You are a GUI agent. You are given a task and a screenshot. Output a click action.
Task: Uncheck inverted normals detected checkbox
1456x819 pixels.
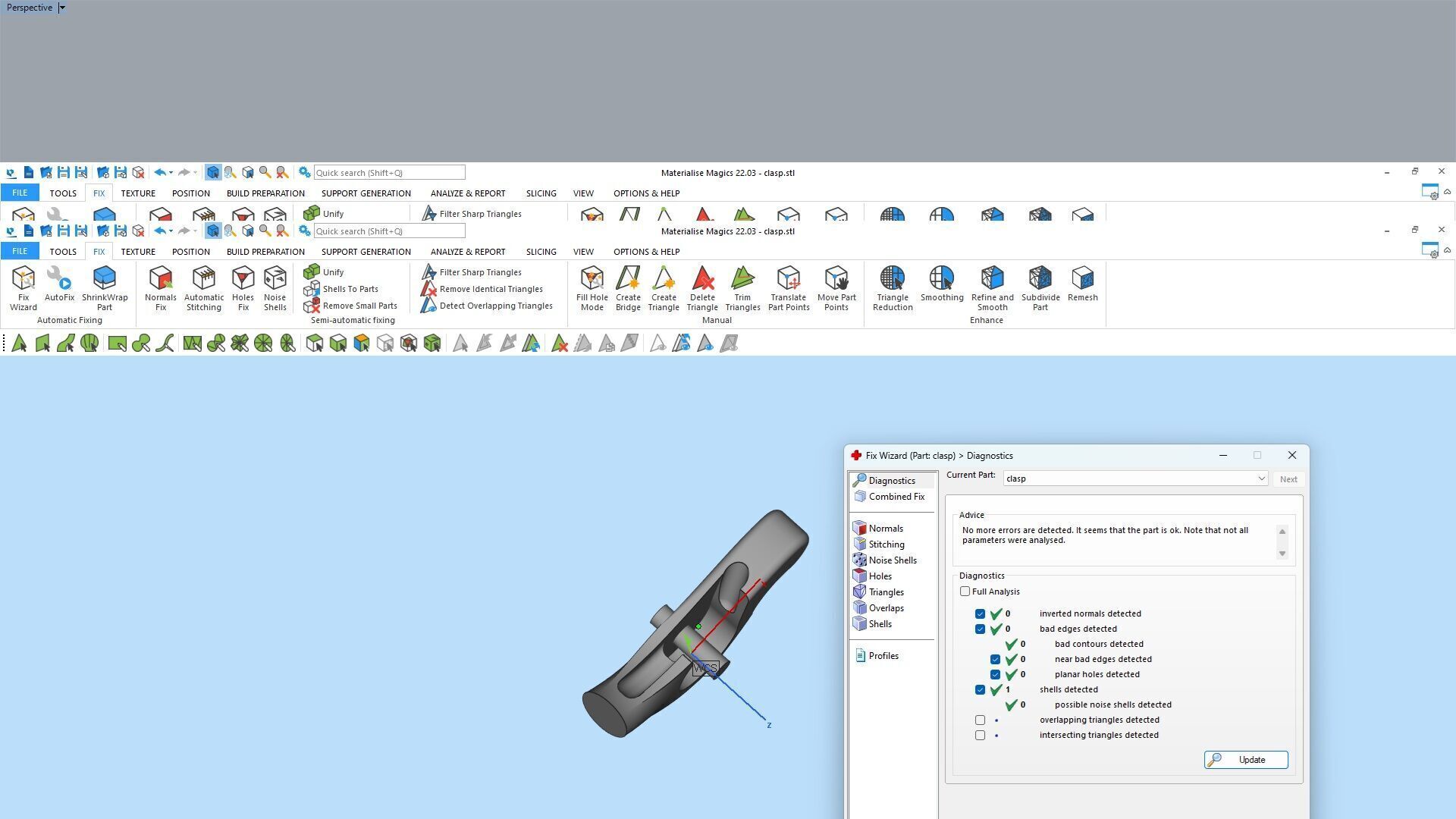tap(981, 613)
